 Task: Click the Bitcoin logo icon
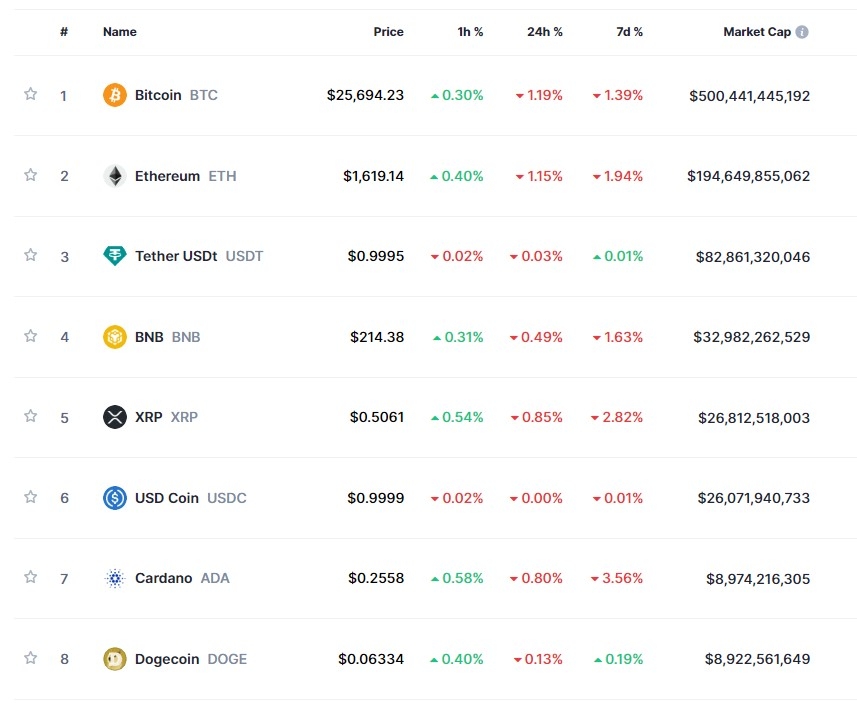[115, 95]
